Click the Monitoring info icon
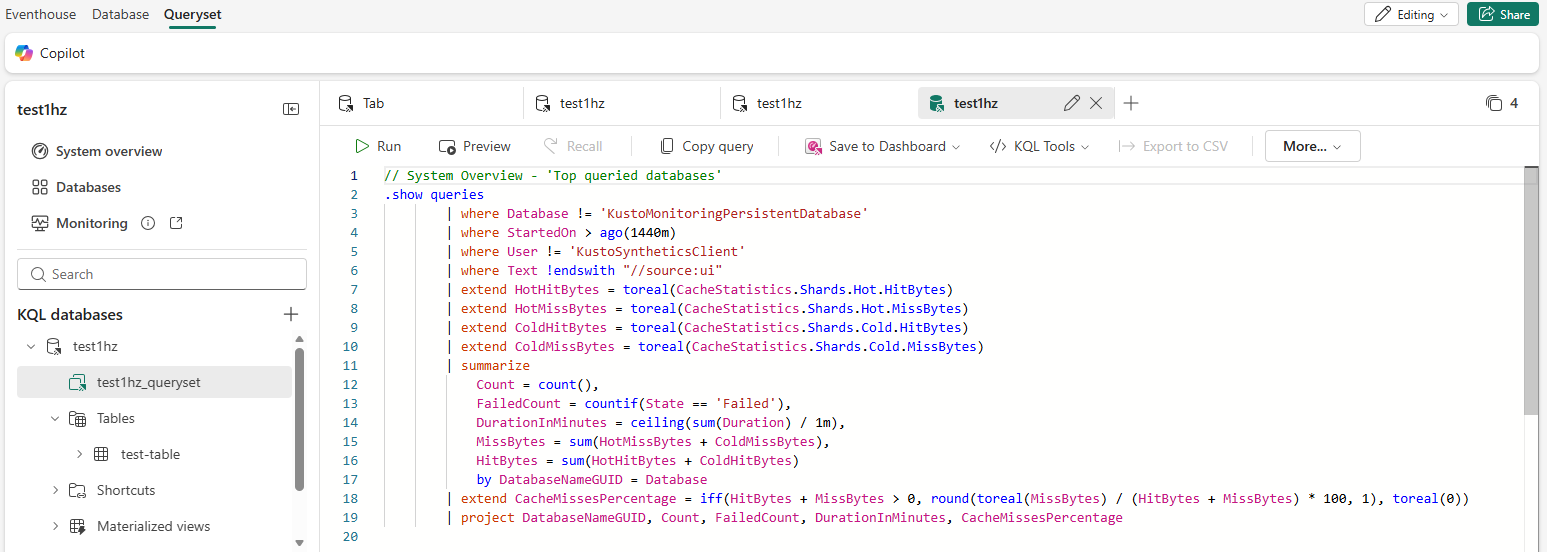 coord(148,223)
